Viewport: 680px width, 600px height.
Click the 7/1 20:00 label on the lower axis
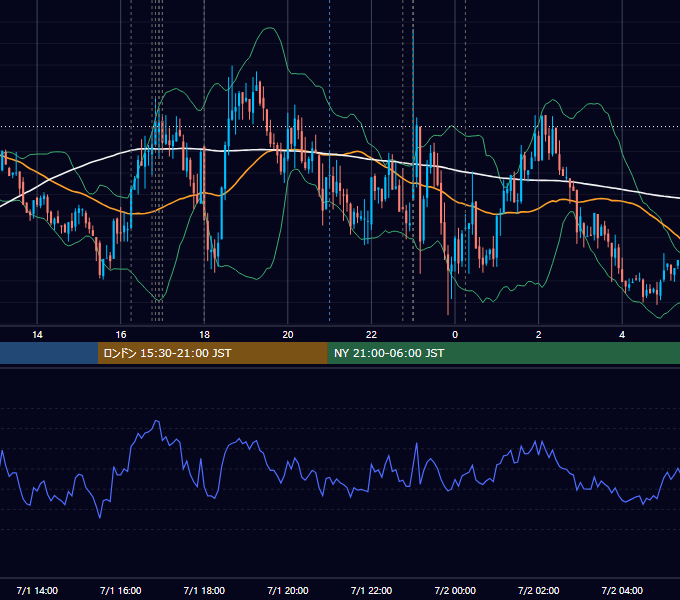(x=288, y=590)
